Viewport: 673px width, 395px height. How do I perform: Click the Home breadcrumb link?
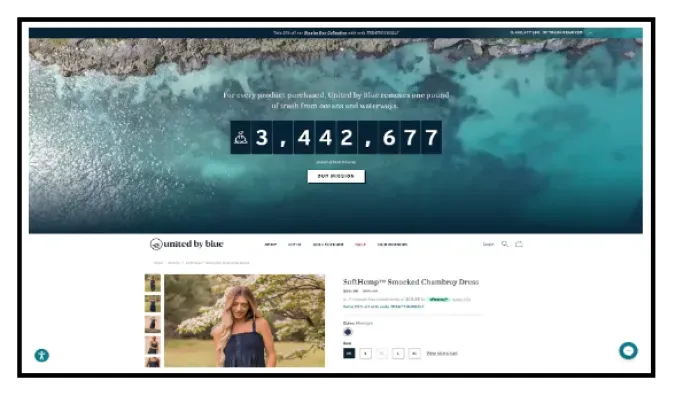[158, 263]
